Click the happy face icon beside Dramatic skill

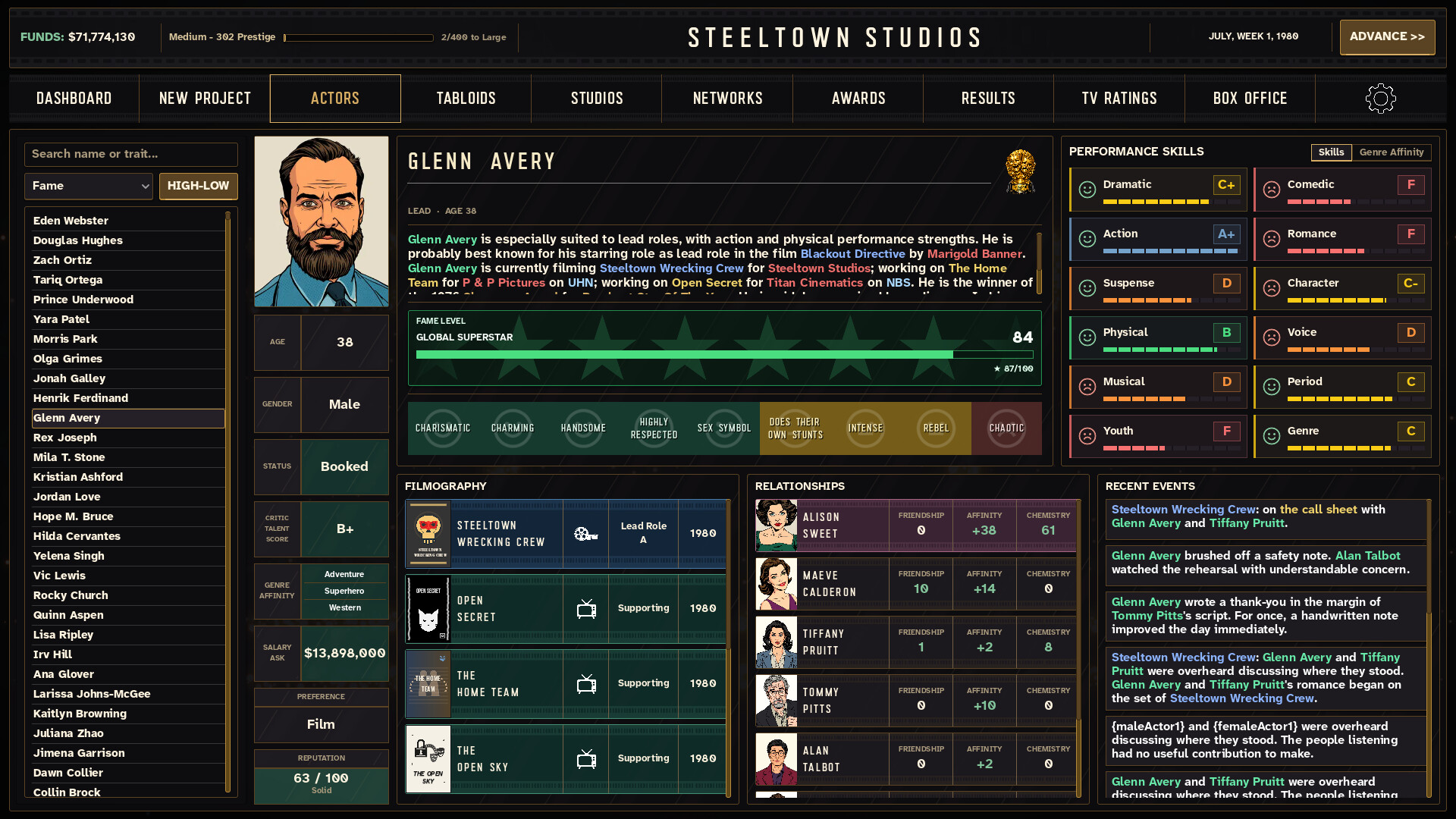pyautogui.click(x=1087, y=190)
